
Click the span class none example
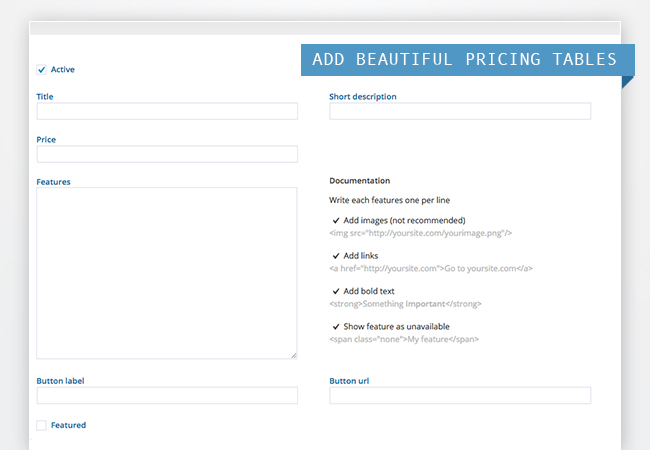(x=404, y=339)
